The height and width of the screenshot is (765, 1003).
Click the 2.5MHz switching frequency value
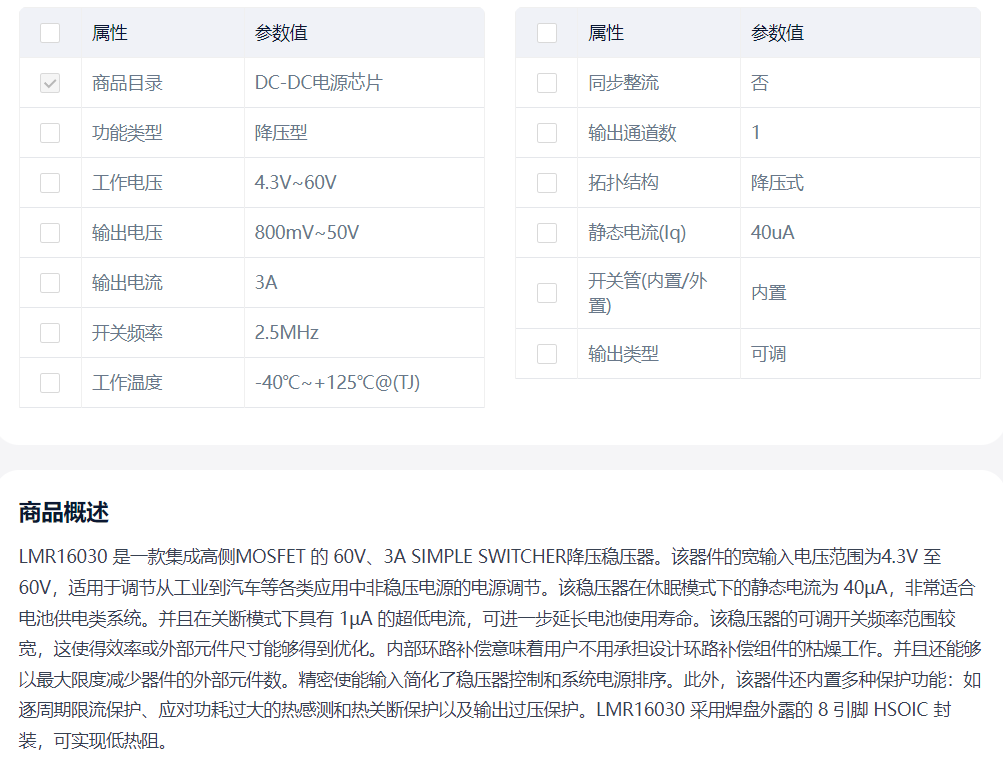pyautogui.click(x=287, y=333)
